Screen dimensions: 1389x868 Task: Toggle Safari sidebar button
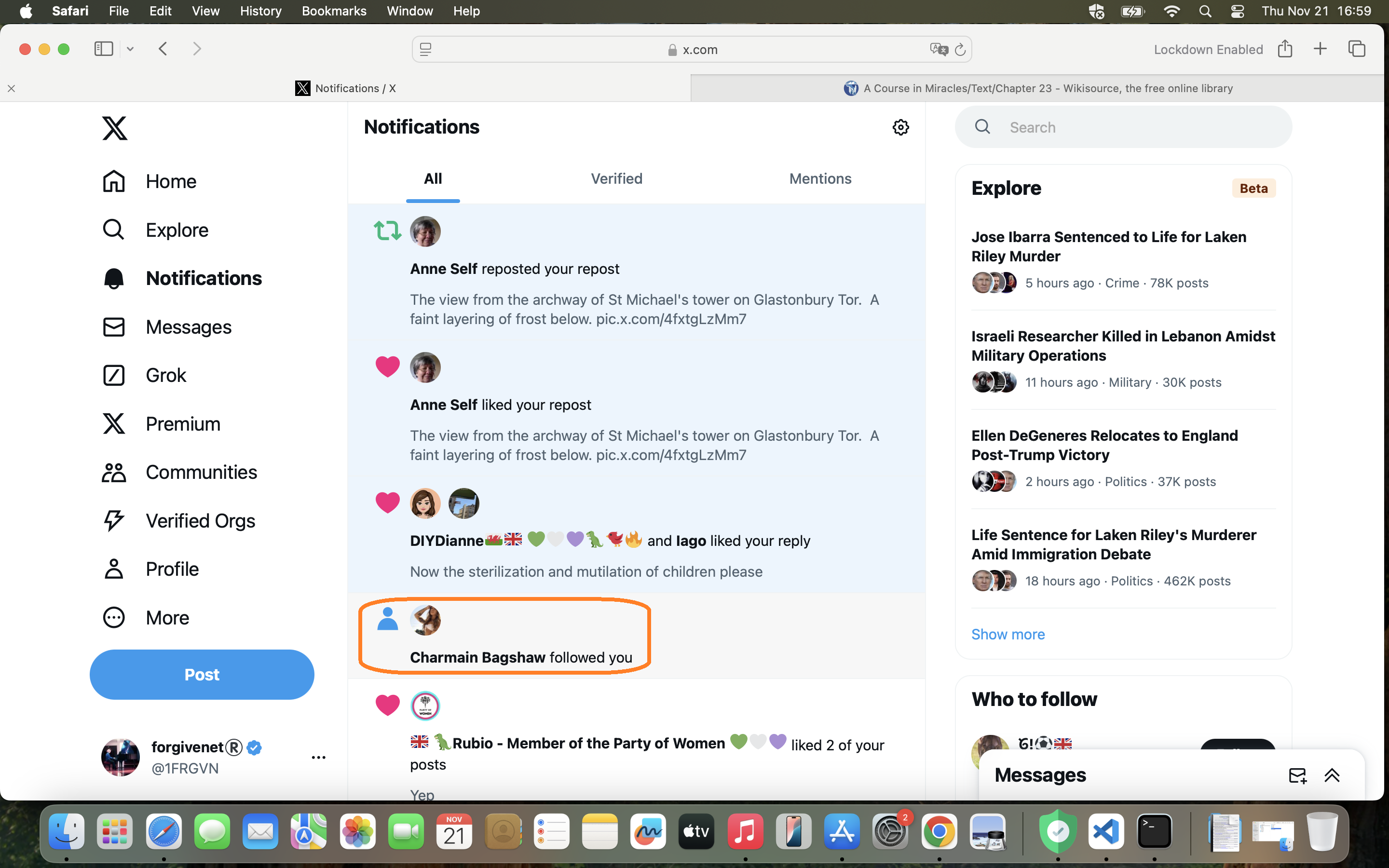point(104,49)
